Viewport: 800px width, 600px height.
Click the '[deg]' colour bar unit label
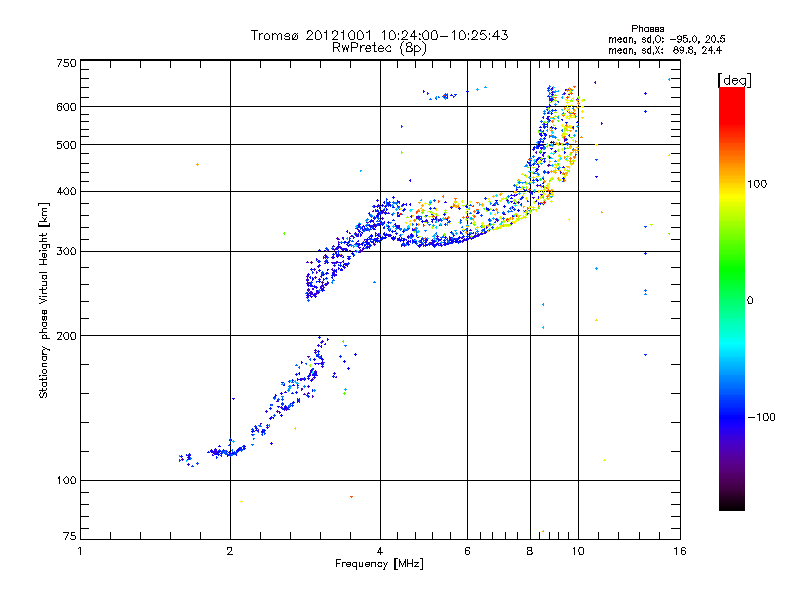pyautogui.click(x=734, y=80)
